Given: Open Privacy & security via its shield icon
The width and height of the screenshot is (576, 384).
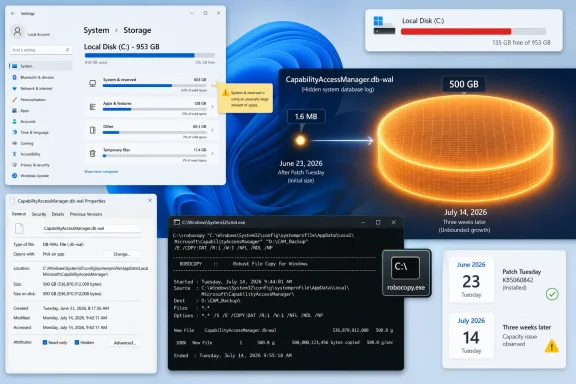Looking at the screenshot, I should [15, 165].
